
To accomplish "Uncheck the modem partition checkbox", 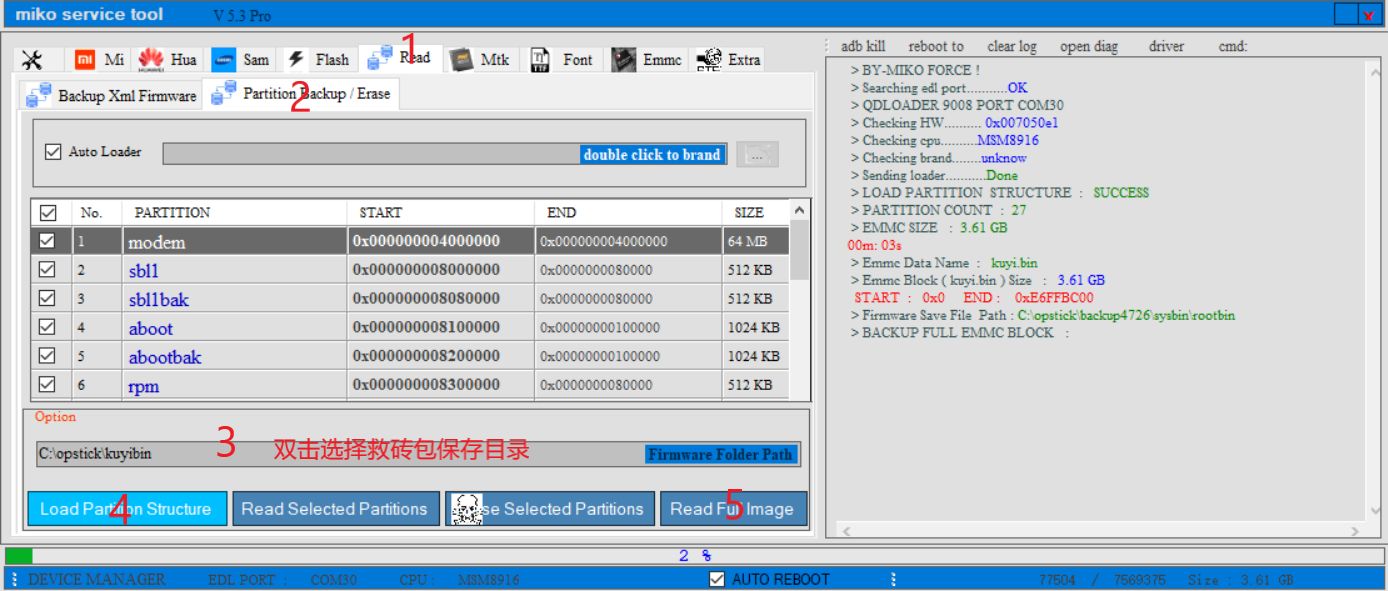I will [47, 240].
